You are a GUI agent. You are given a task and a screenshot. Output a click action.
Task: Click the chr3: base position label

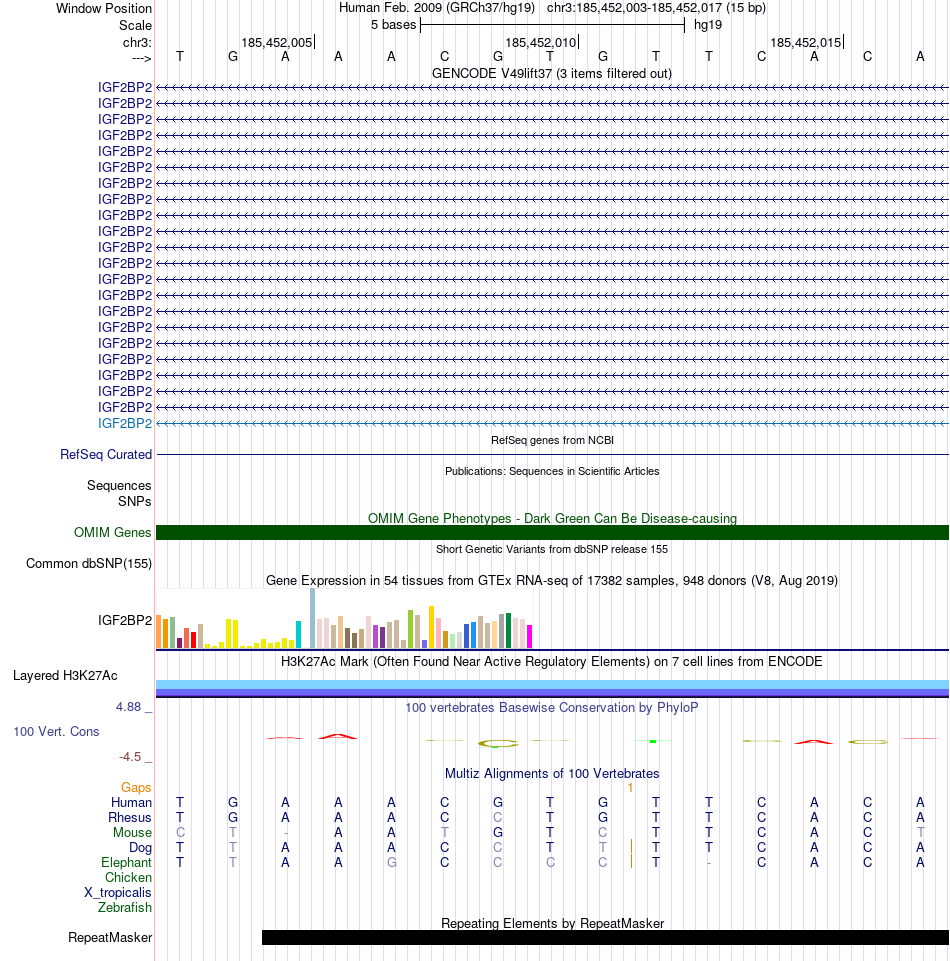click(137, 42)
